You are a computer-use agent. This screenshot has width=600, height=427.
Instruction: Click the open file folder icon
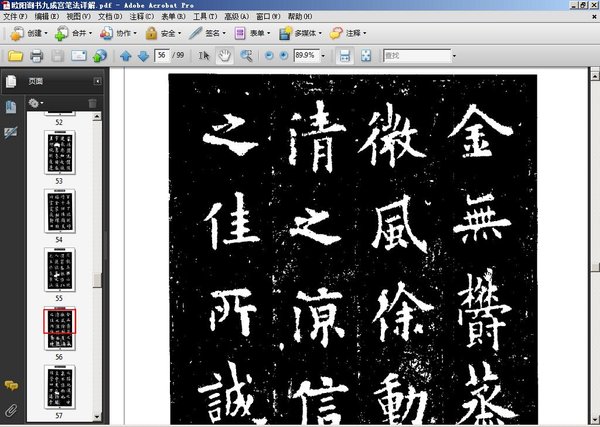click(15, 56)
